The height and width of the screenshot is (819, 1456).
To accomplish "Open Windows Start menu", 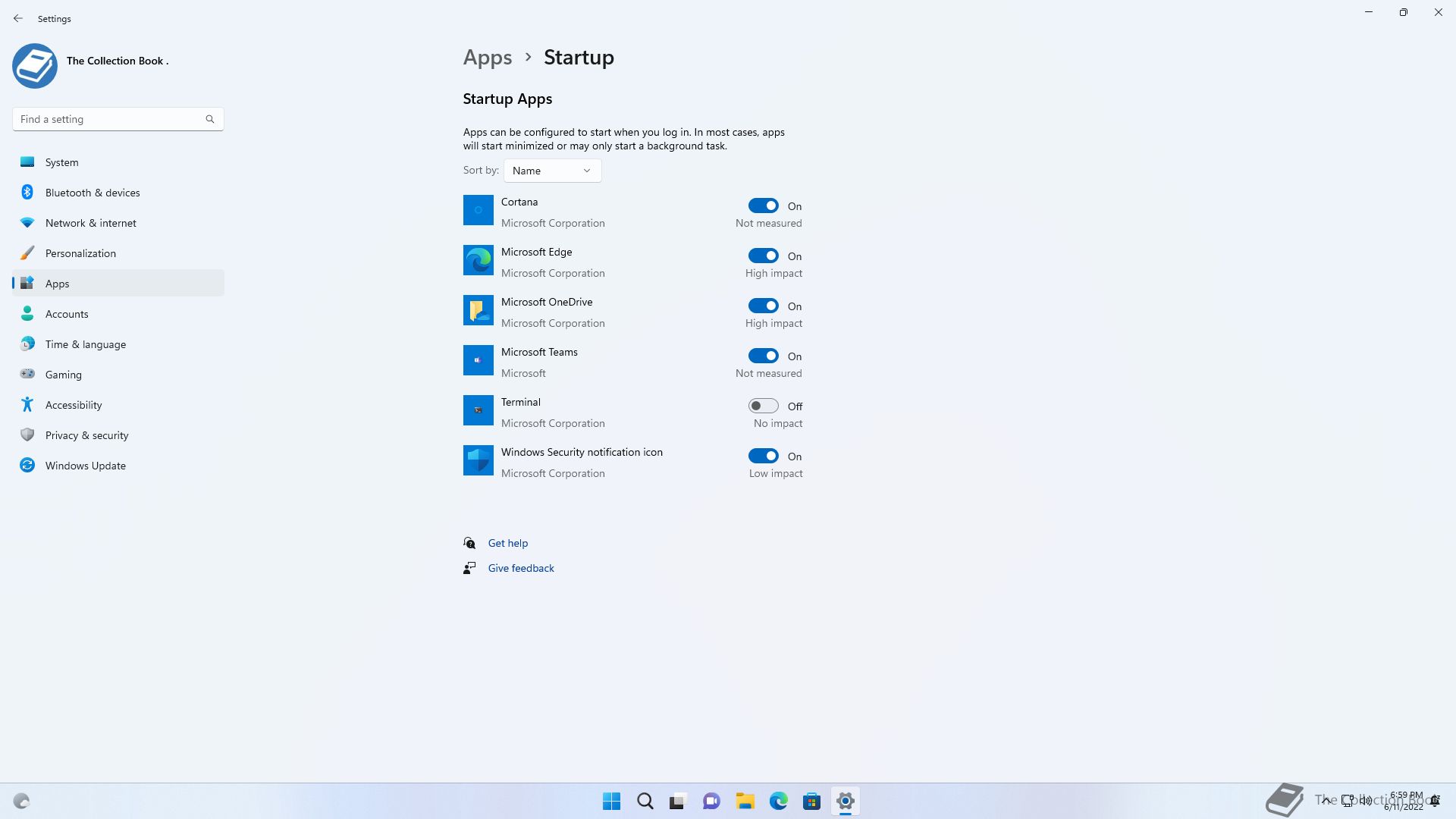I will pos(611,801).
